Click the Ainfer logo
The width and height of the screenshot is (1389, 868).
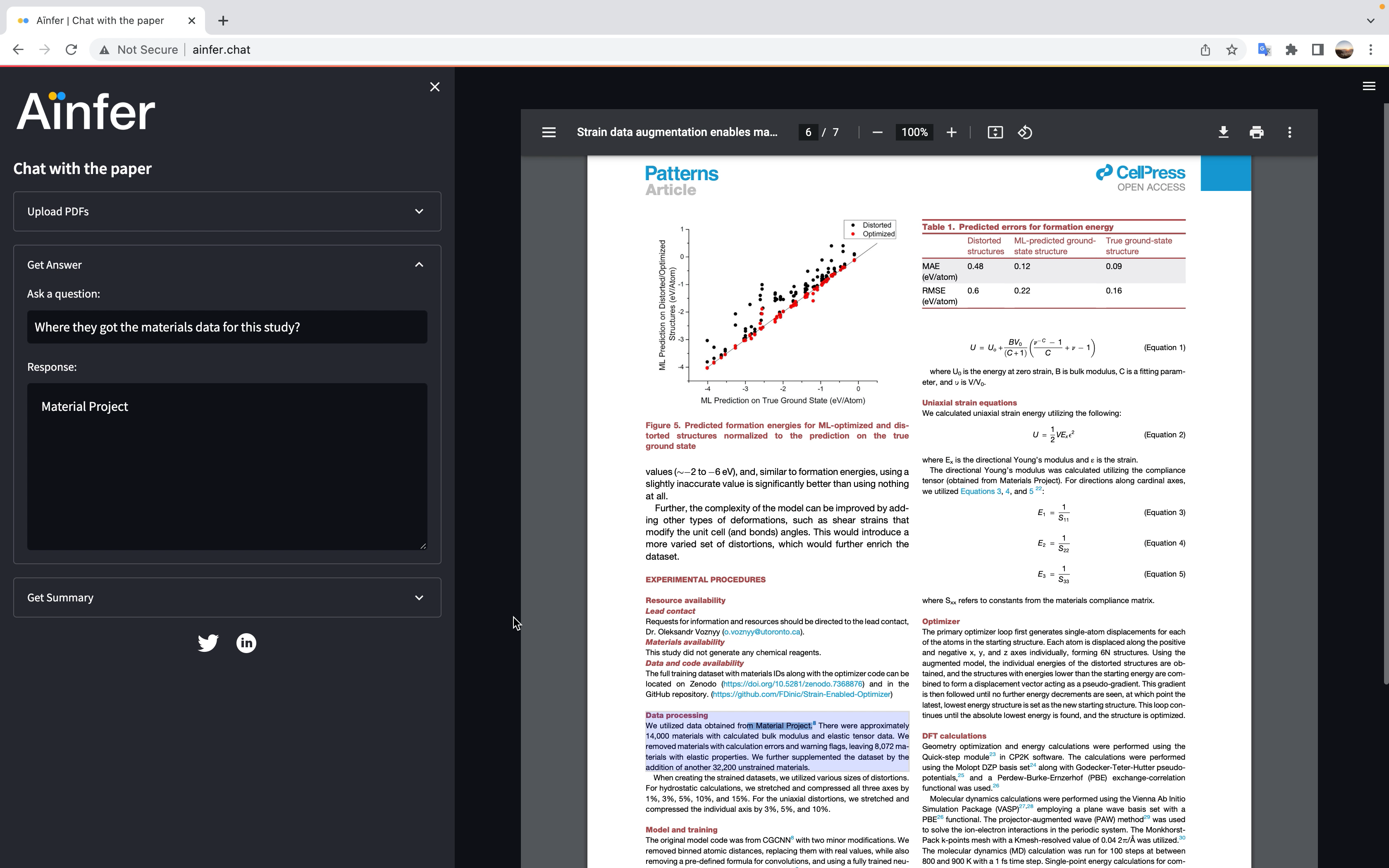[x=86, y=110]
